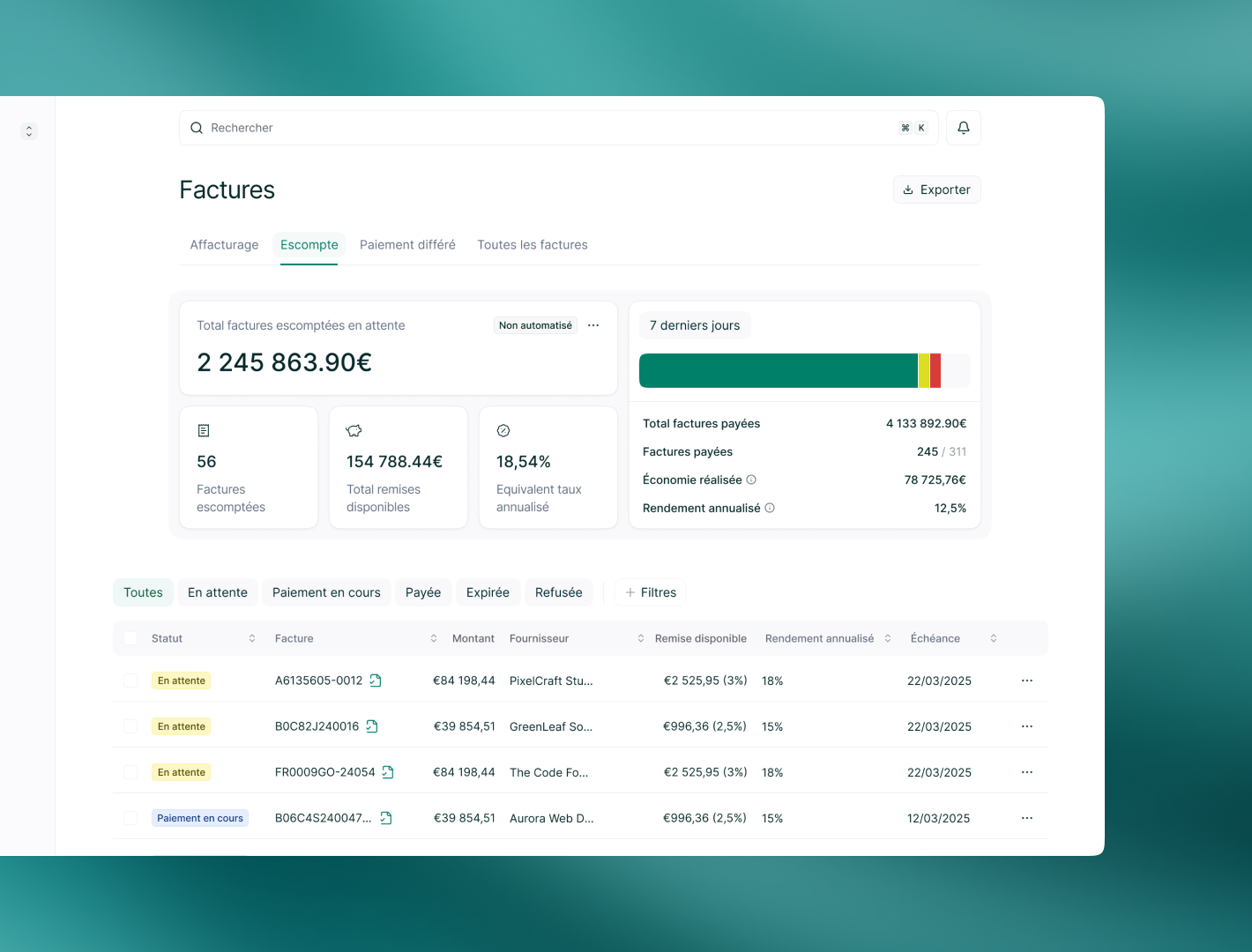
Task: Open document icon beside invoice B0C82J240016
Action: [x=372, y=726]
